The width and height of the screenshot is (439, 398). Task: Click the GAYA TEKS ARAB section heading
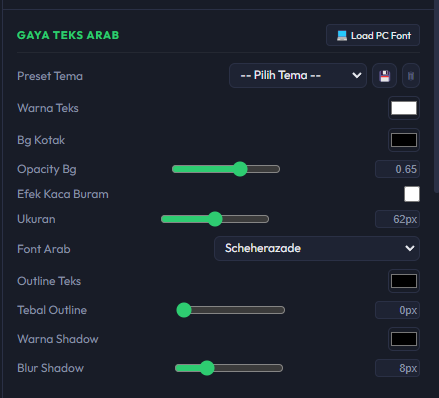point(68,35)
